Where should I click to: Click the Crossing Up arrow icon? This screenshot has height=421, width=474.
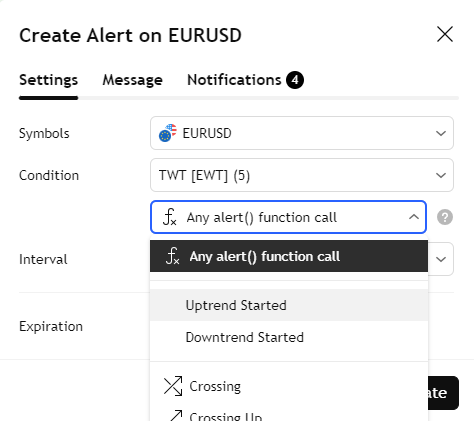point(175,416)
